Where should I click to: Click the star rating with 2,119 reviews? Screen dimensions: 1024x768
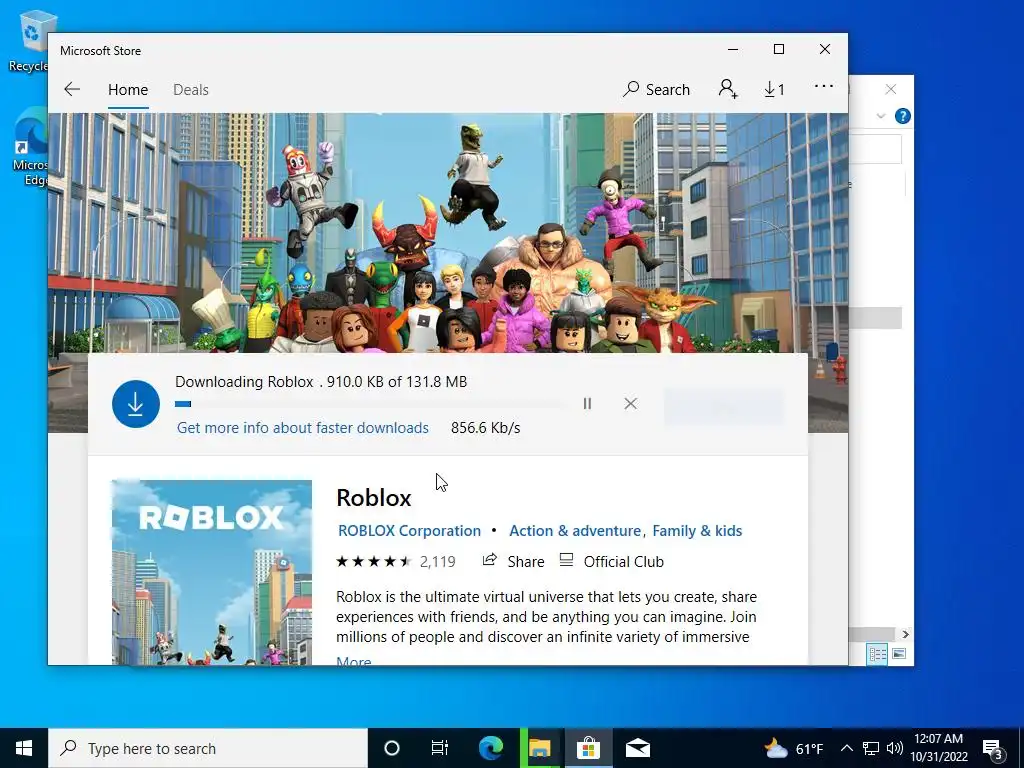[x=396, y=561]
